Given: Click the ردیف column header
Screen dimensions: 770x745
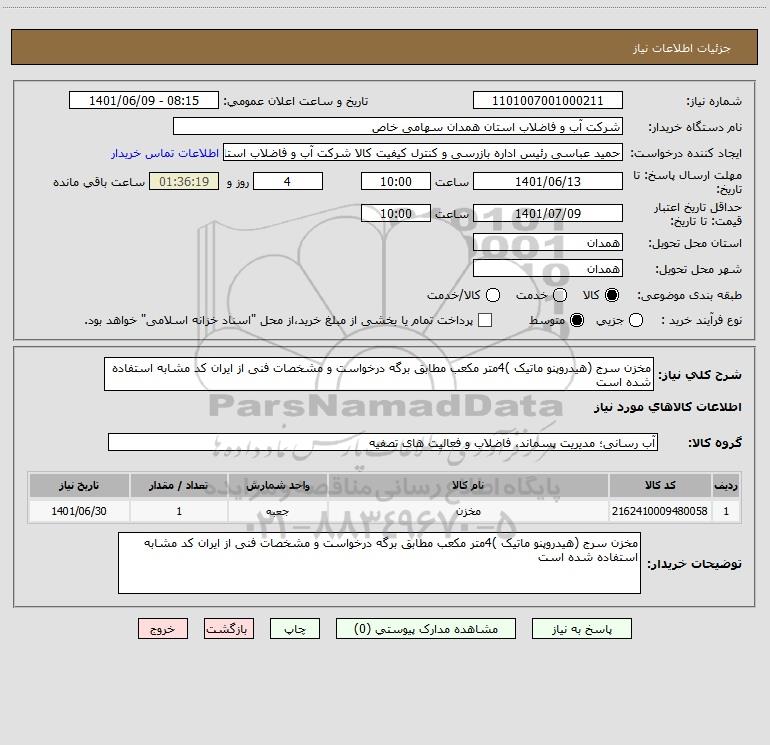Looking at the screenshot, I should coord(726,485).
